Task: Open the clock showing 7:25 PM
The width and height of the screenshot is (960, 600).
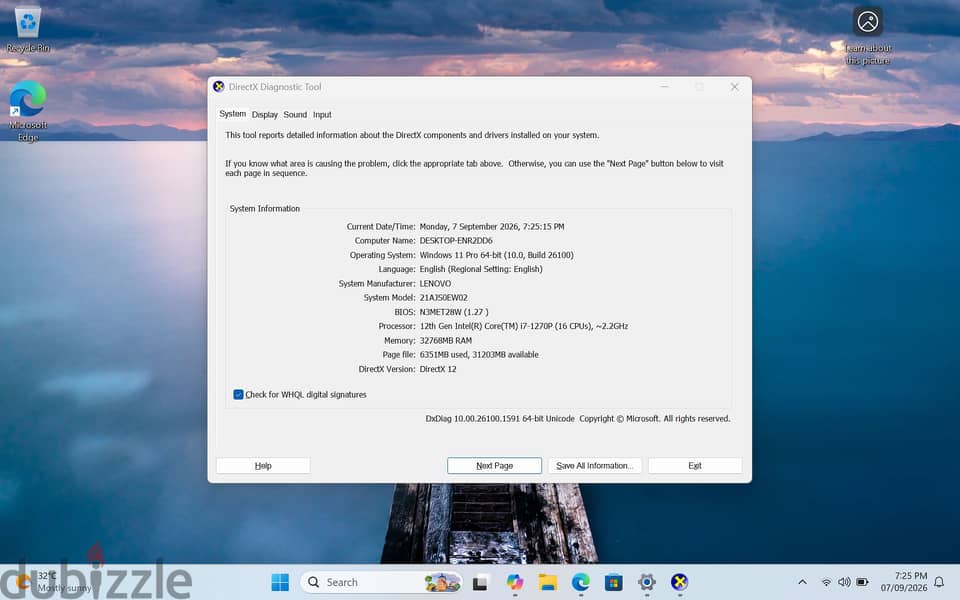Action: 904,582
